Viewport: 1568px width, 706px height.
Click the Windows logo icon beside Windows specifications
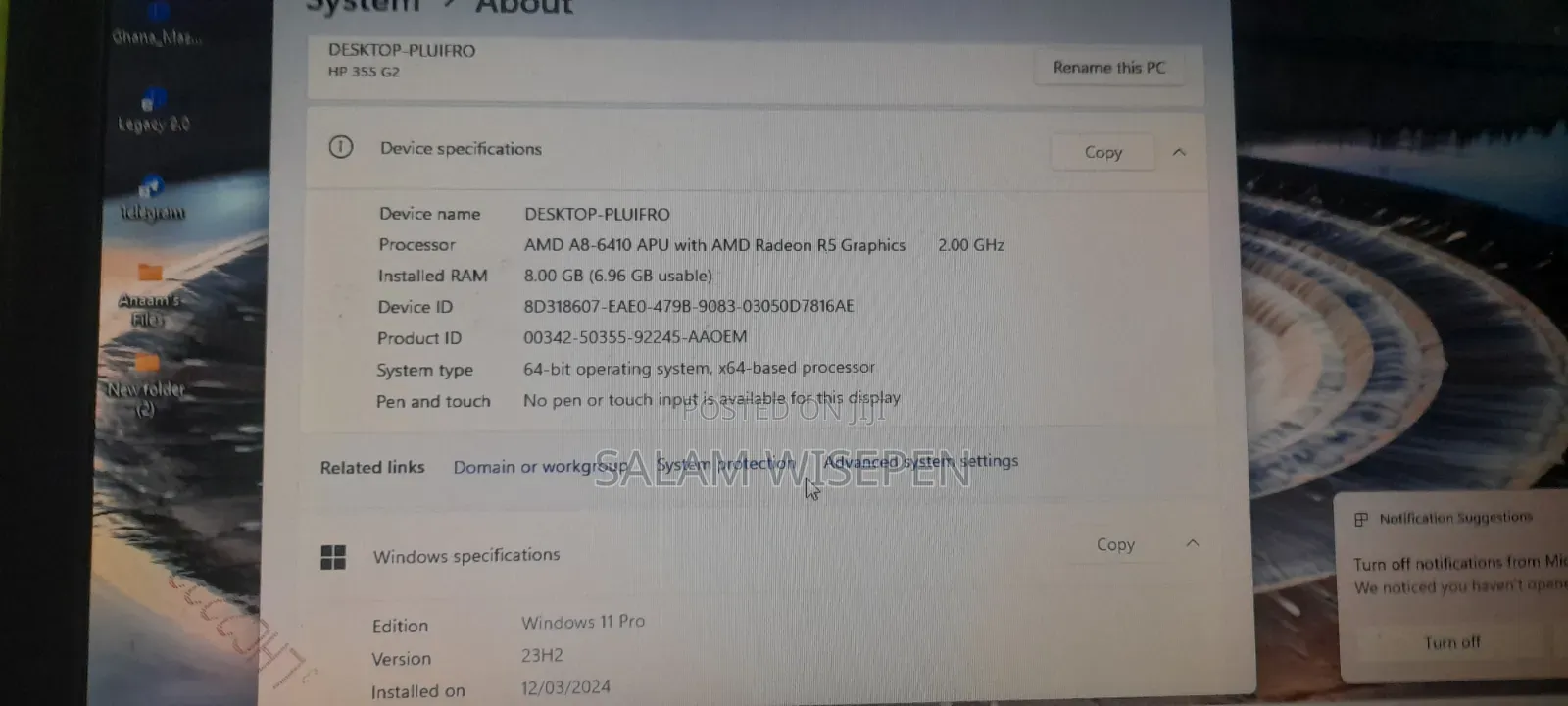(x=333, y=557)
